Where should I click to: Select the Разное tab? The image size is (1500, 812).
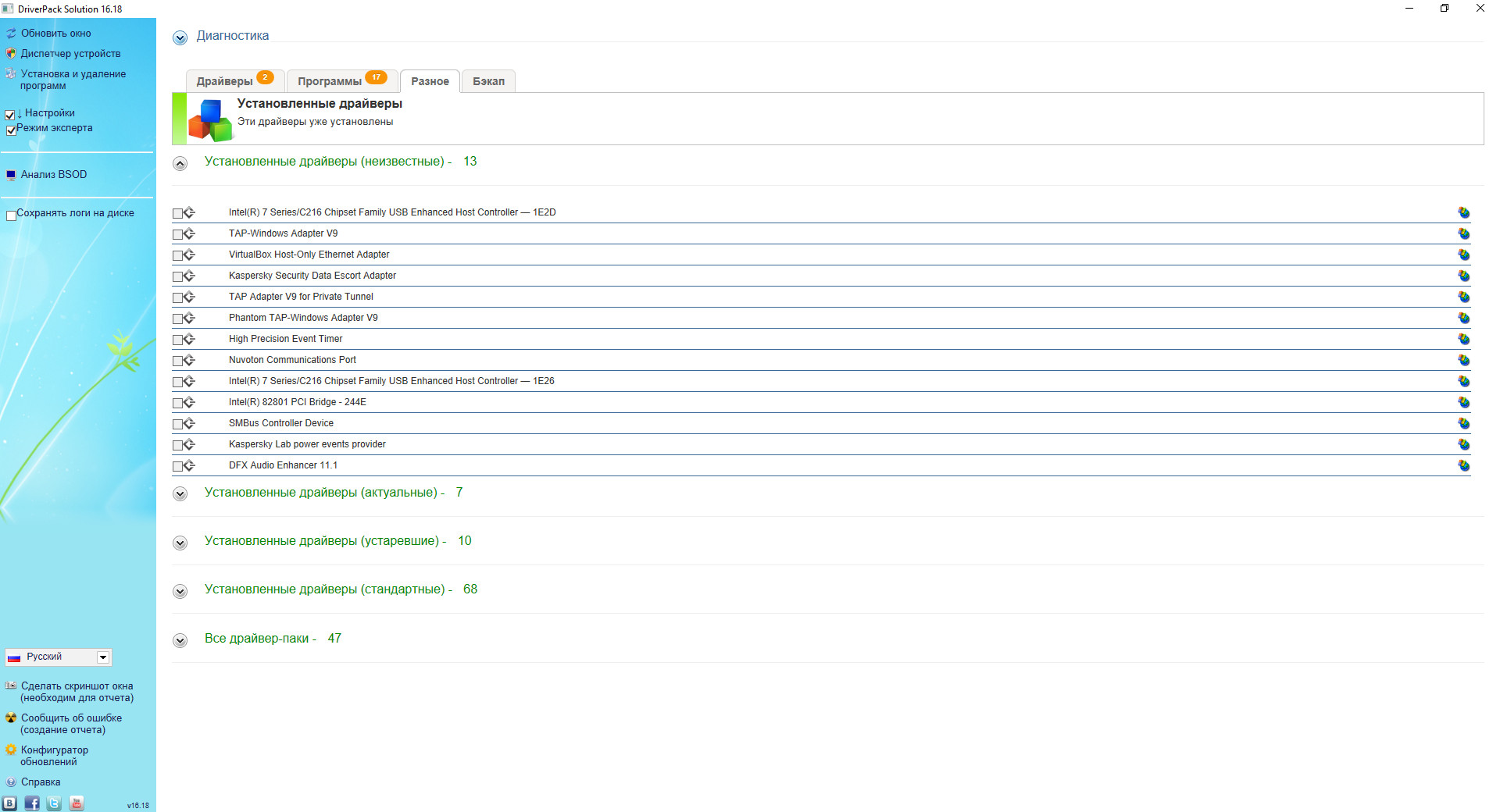pyautogui.click(x=430, y=81)
